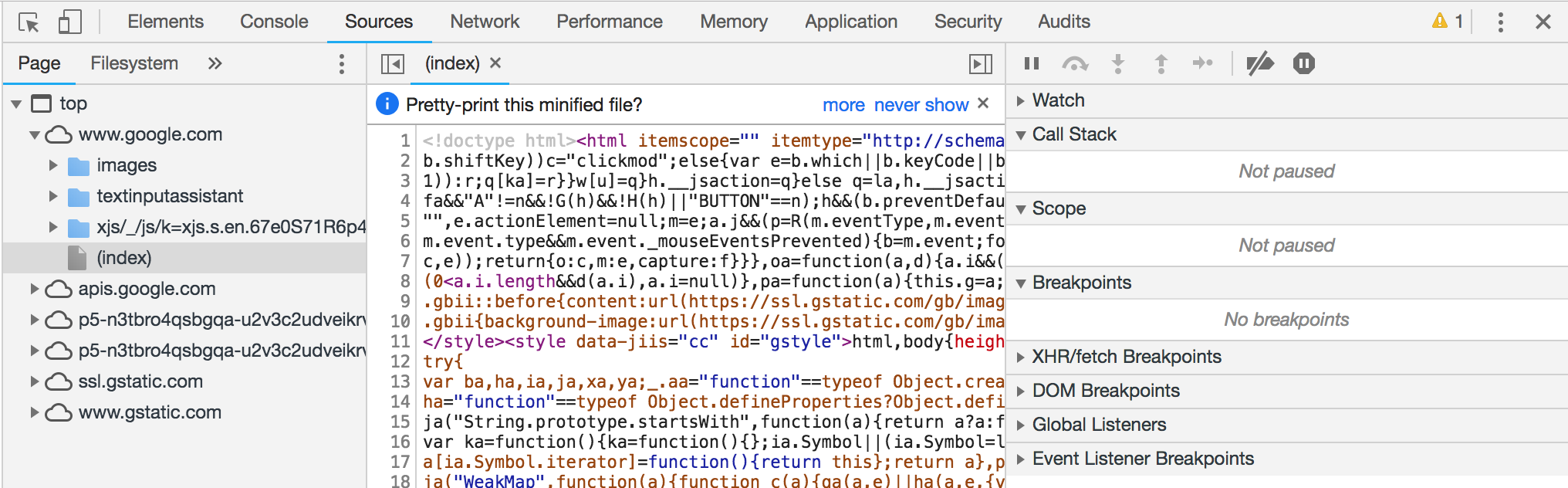Select the (index) editor tab
This screenshot has height=488, width=1568.
point(452,63)
